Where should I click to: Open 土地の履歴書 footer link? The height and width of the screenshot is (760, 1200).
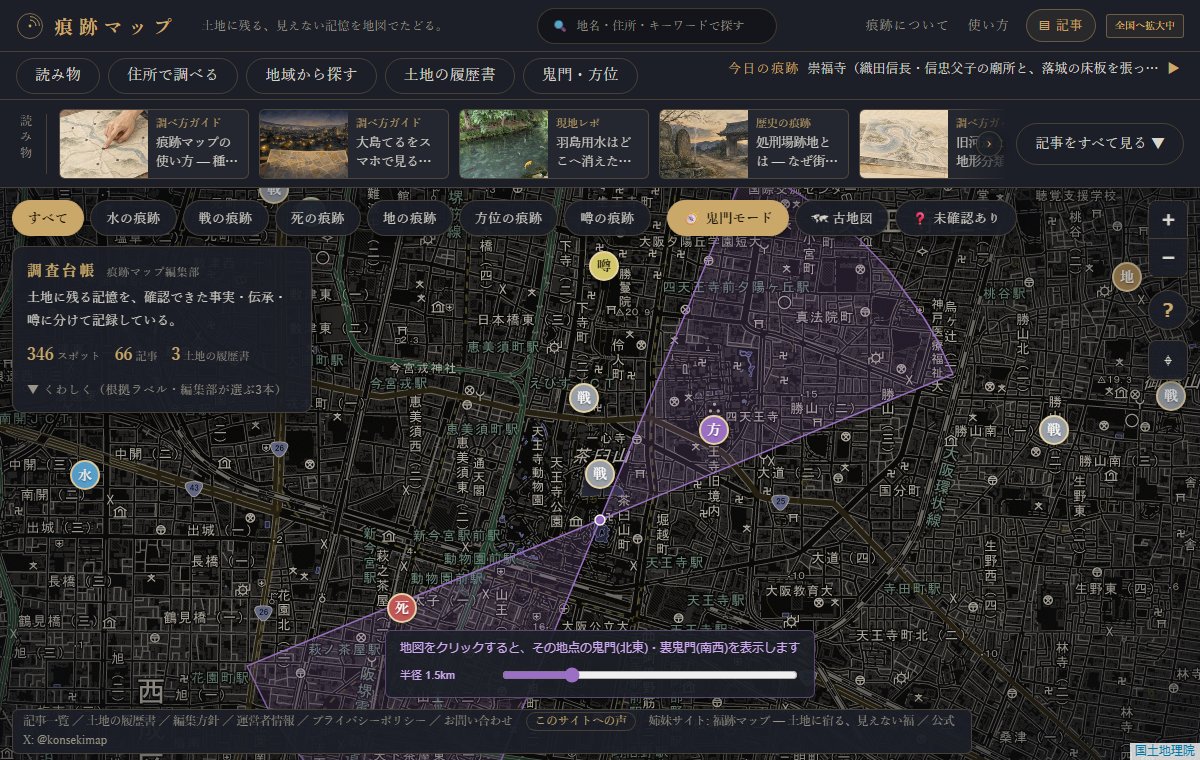click(x=121, y=720)
